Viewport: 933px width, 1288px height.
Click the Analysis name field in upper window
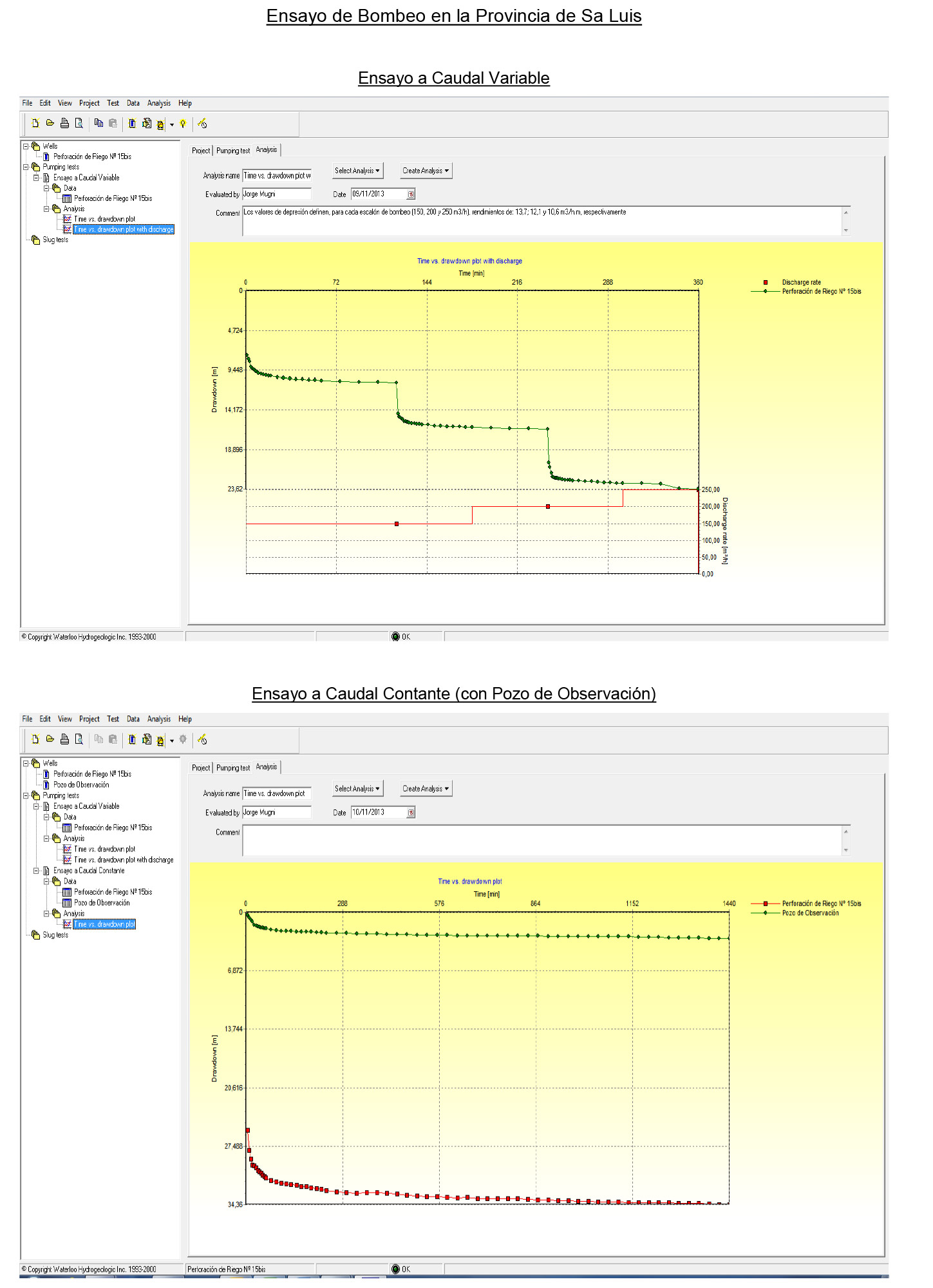coord(277,175)
